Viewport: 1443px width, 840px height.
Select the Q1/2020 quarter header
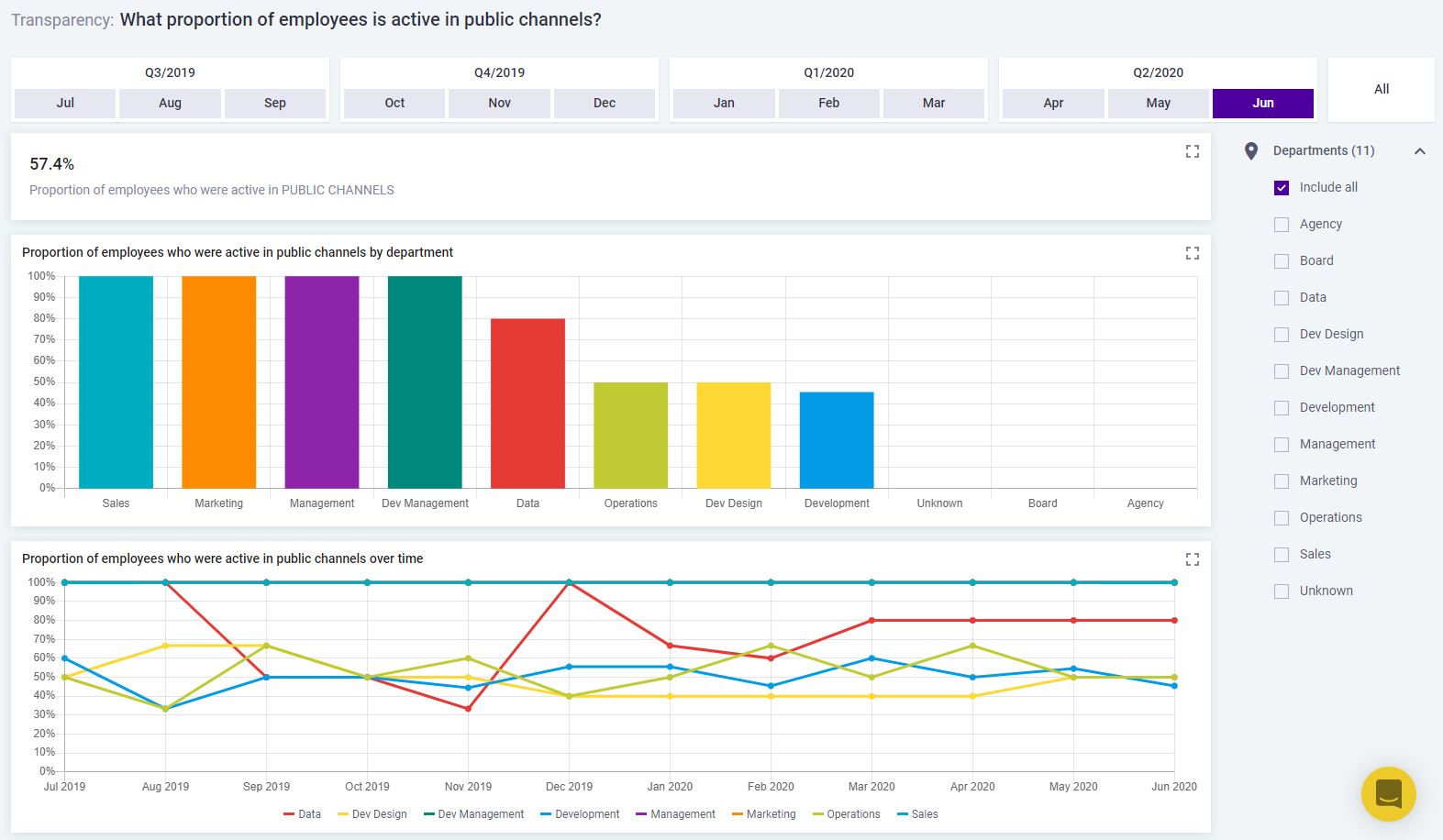(828, 72)
